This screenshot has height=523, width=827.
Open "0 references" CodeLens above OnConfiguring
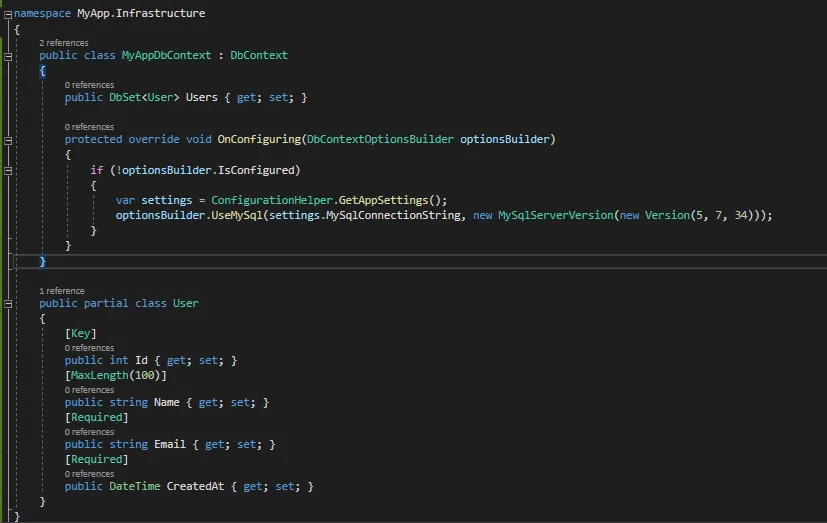(89, 127)
